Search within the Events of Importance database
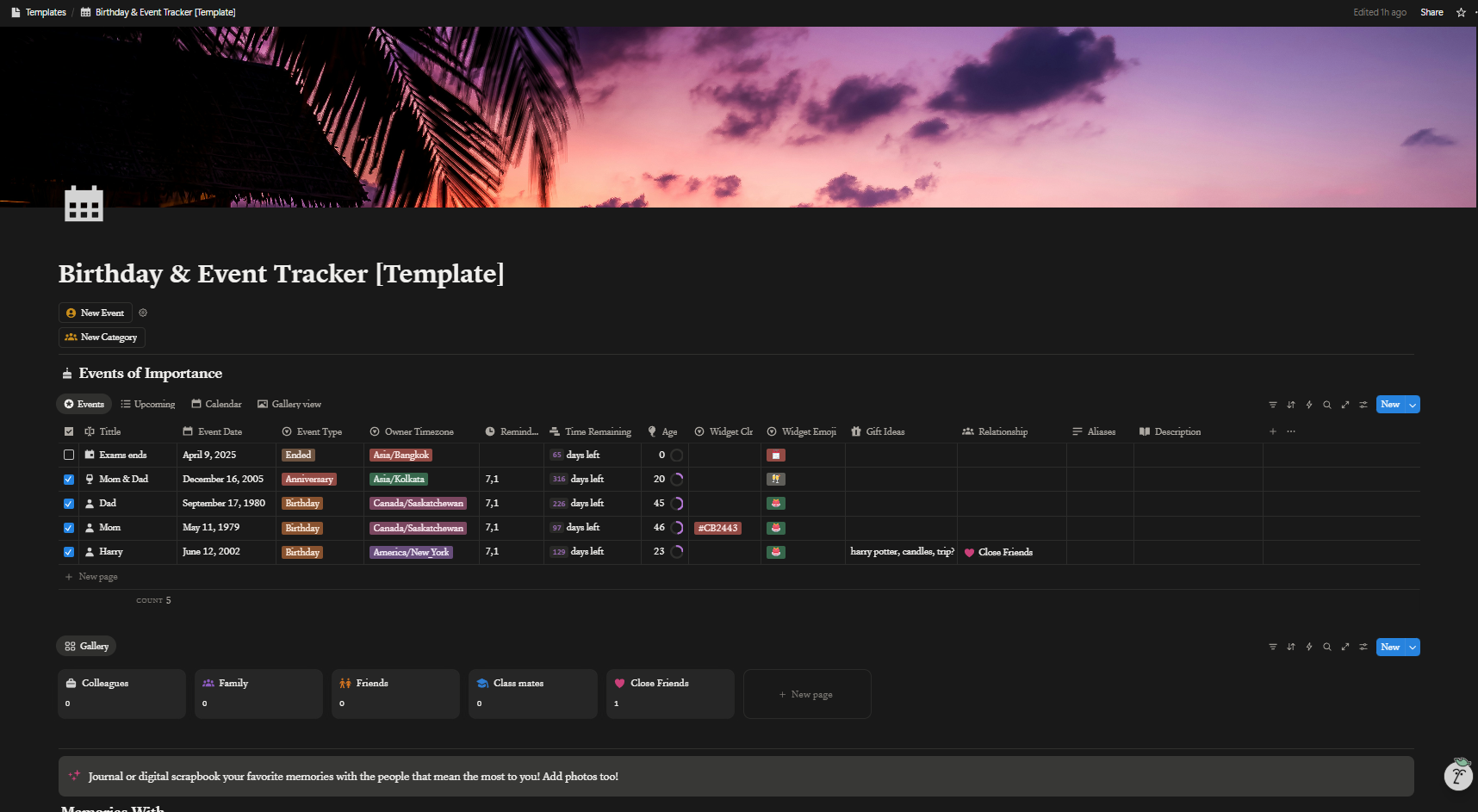Screen dimensions: 1478x812 coord(1327,404)
